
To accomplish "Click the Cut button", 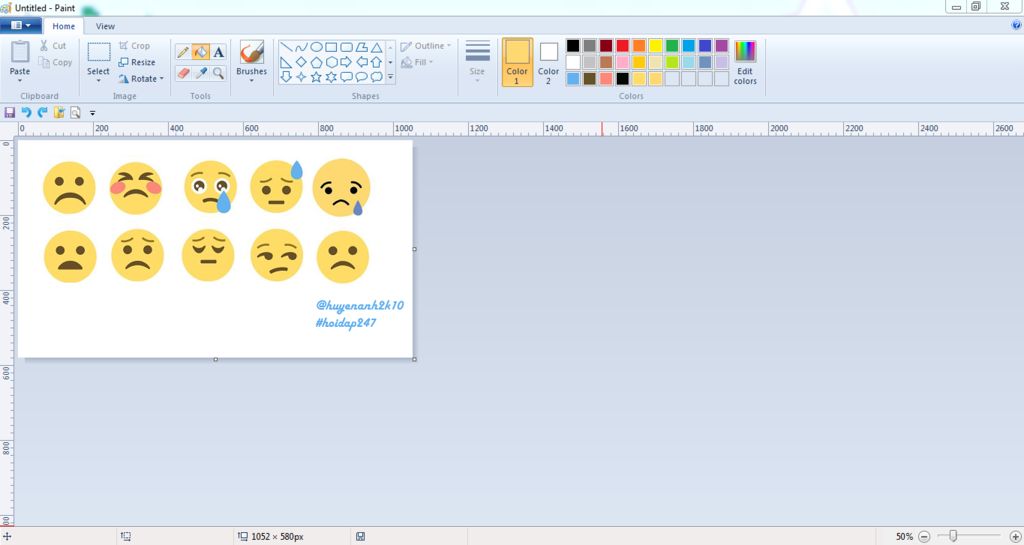I will (x=53, y=46).
